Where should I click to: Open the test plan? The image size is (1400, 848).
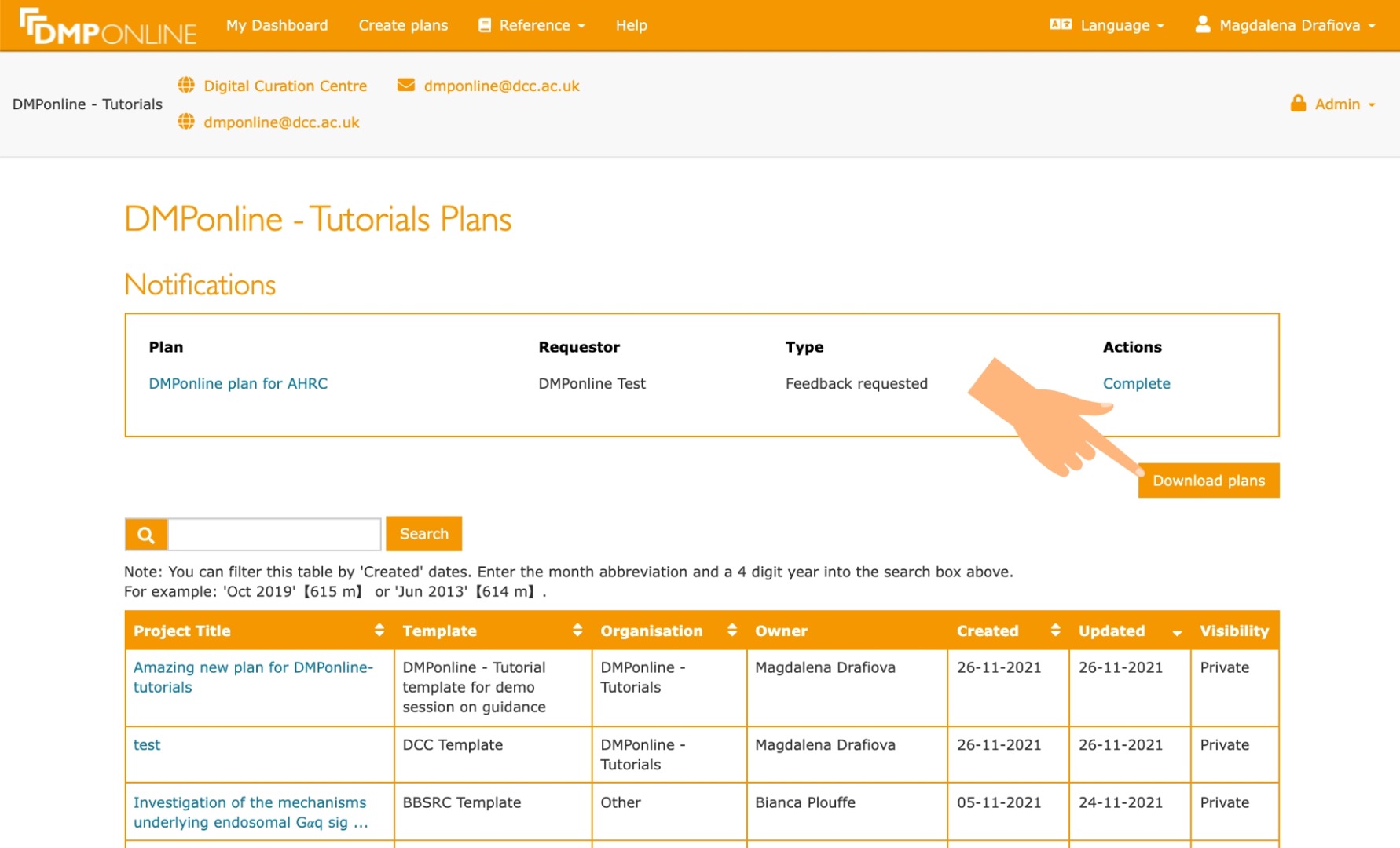(147, 744)
